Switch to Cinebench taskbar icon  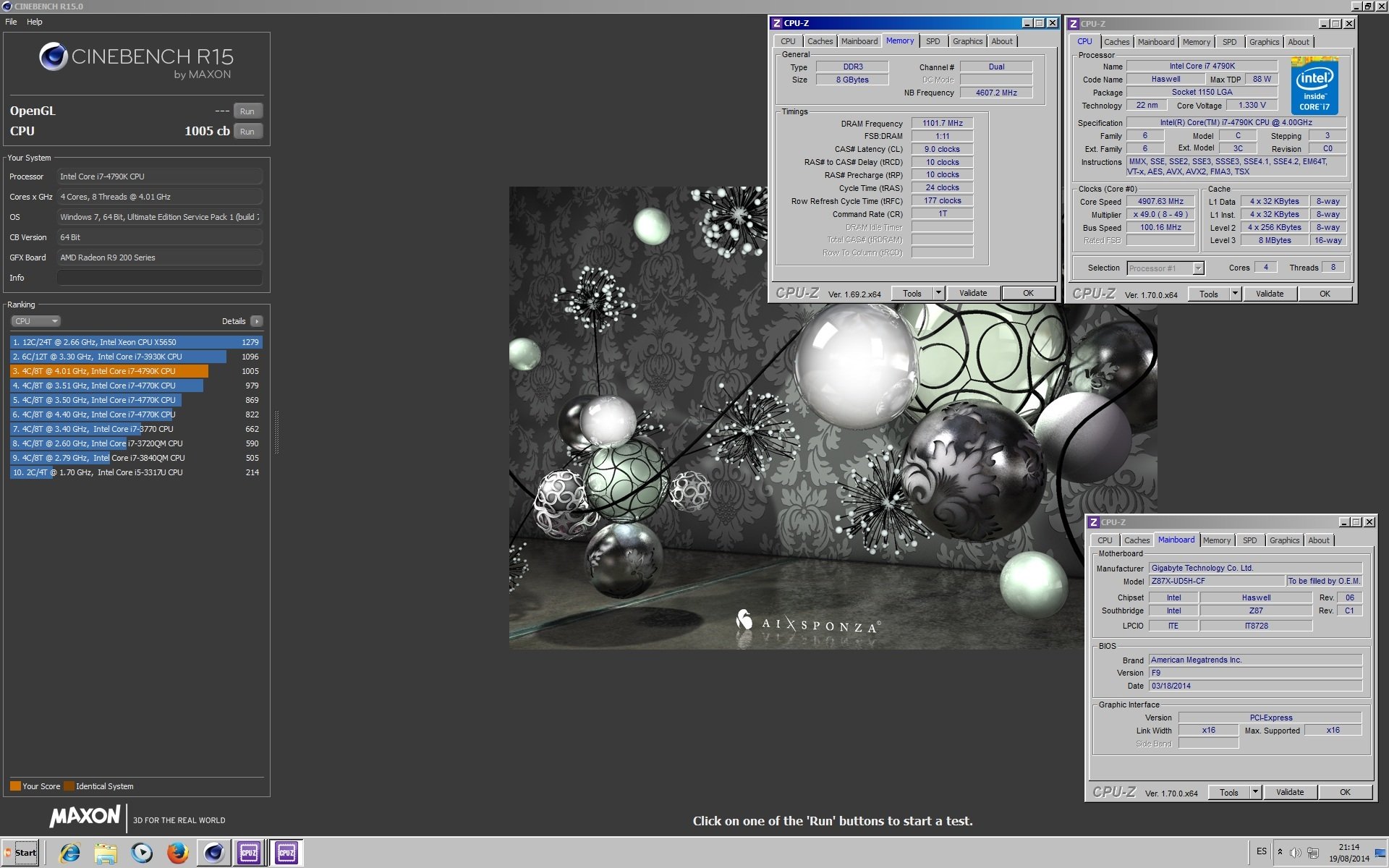click(x=213, y=853)
